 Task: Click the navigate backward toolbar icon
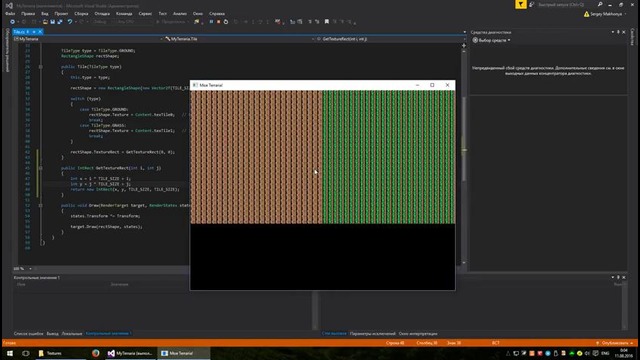12,22
